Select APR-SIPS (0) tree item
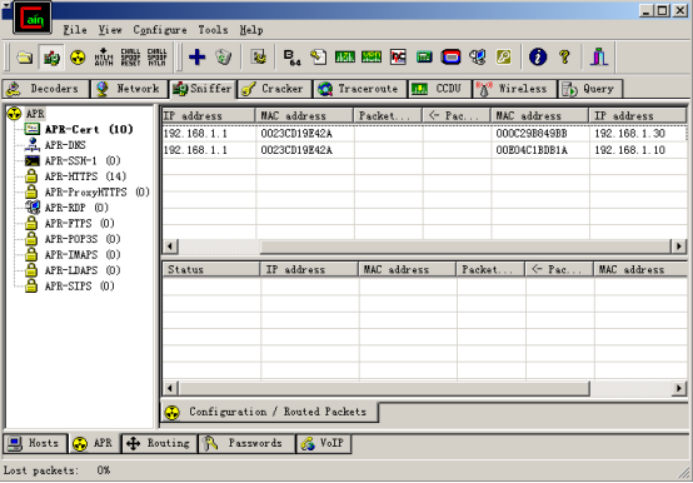 coord(79,286)
